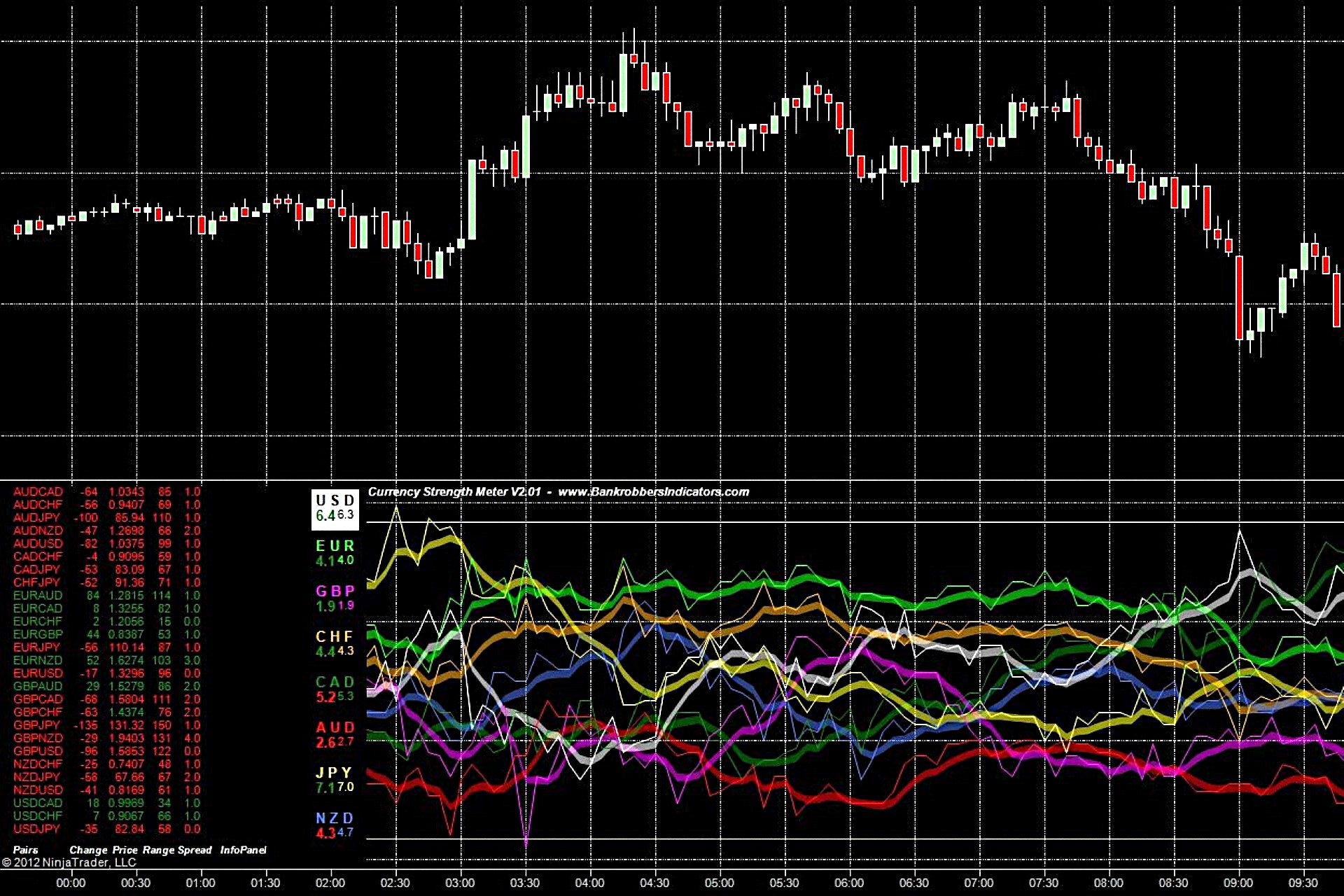
Task: Click the EURCHF pair name
Action: [x=38, y=622]
